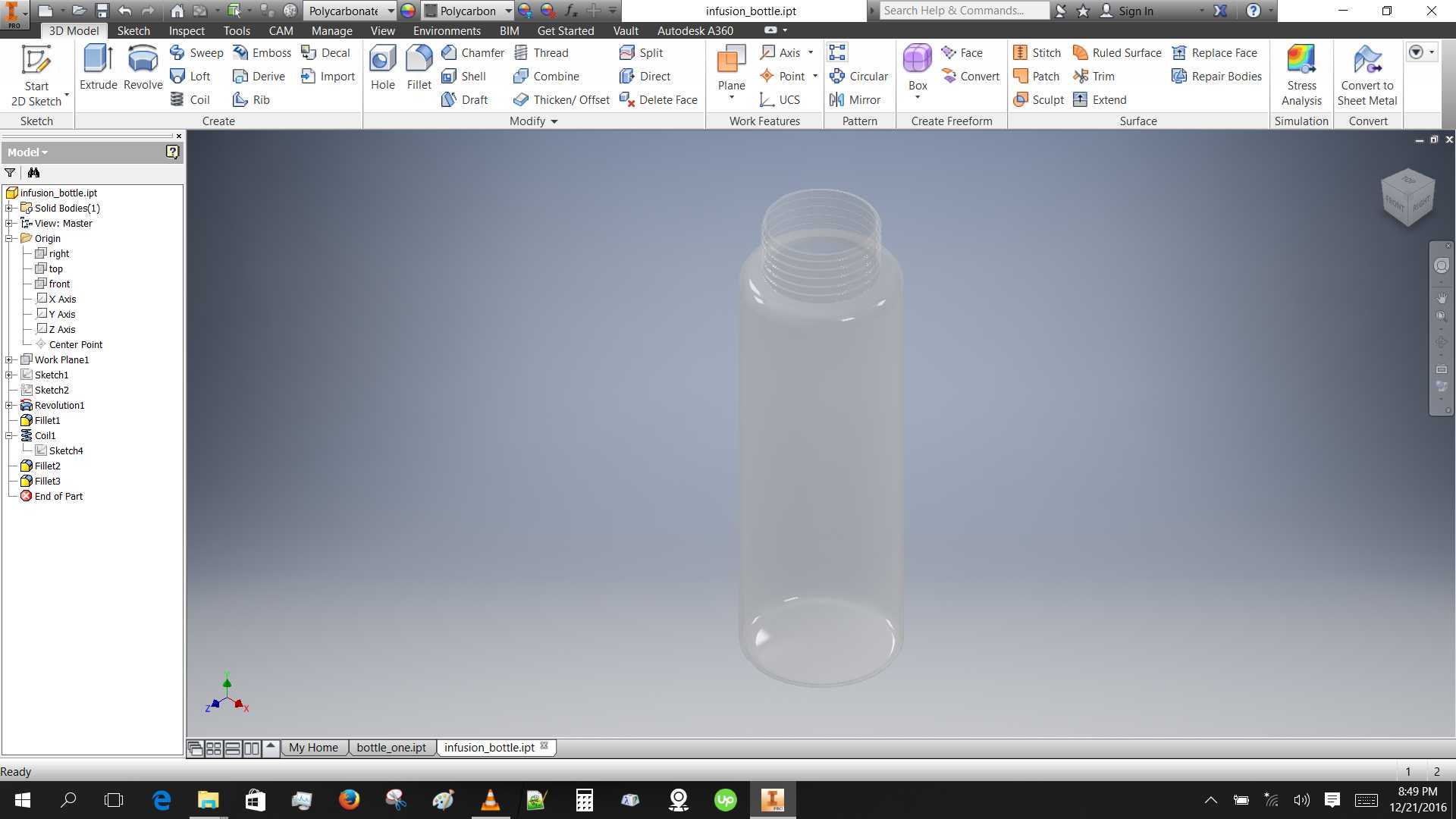Viewport: 1456px width, 819px height.
Task: Click Convert to Sheet Metal
Action: (1367, 75)
